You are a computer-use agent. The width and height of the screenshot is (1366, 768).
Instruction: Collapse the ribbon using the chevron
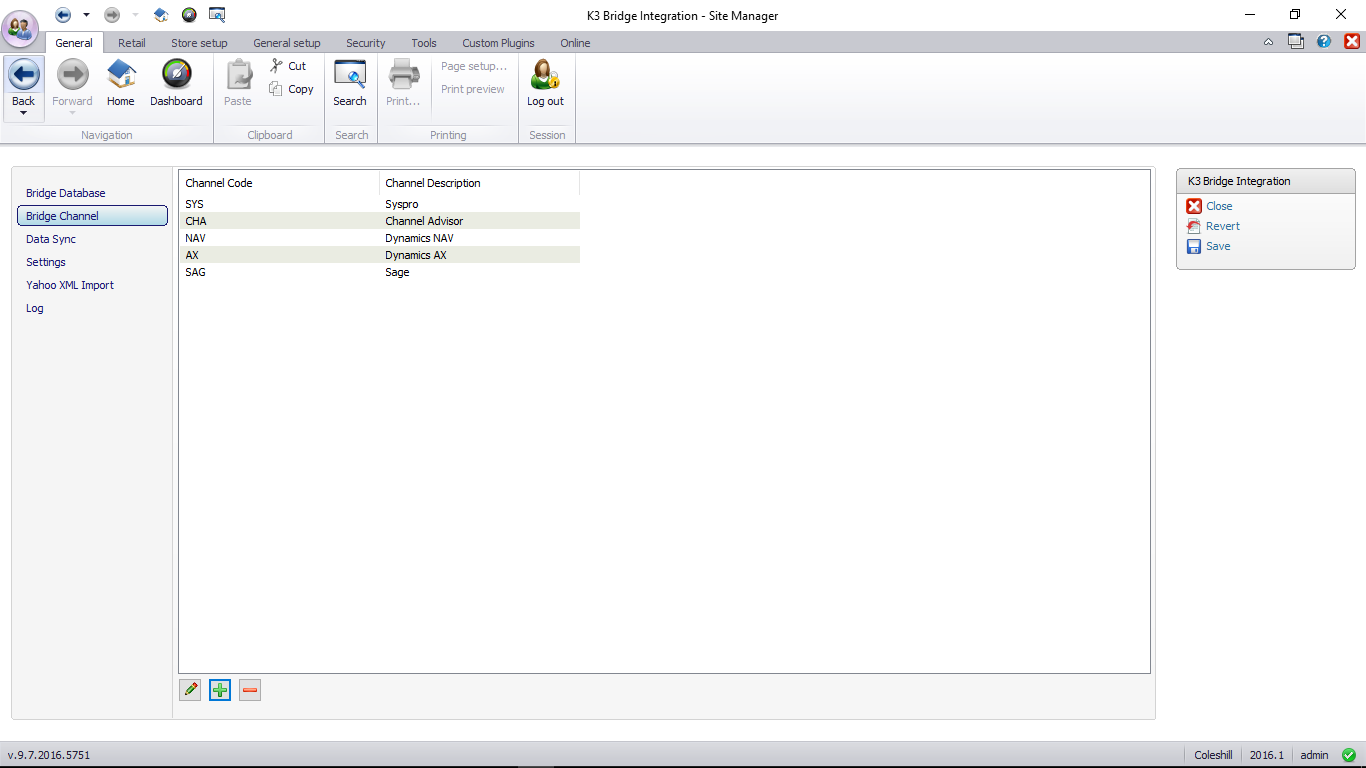coord(1268,42)
